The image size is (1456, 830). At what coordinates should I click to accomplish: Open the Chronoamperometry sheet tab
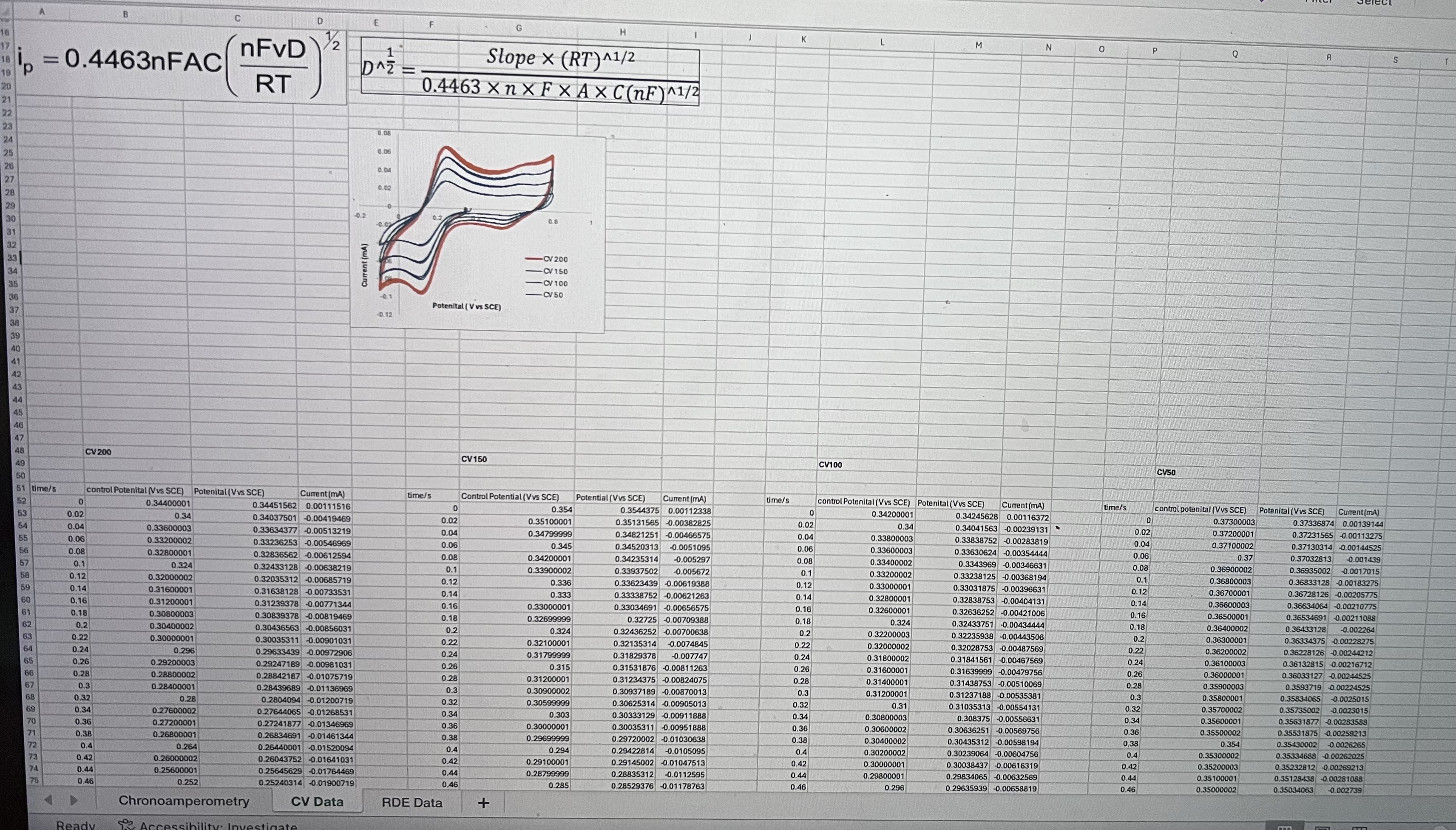[x=184, y=800]
